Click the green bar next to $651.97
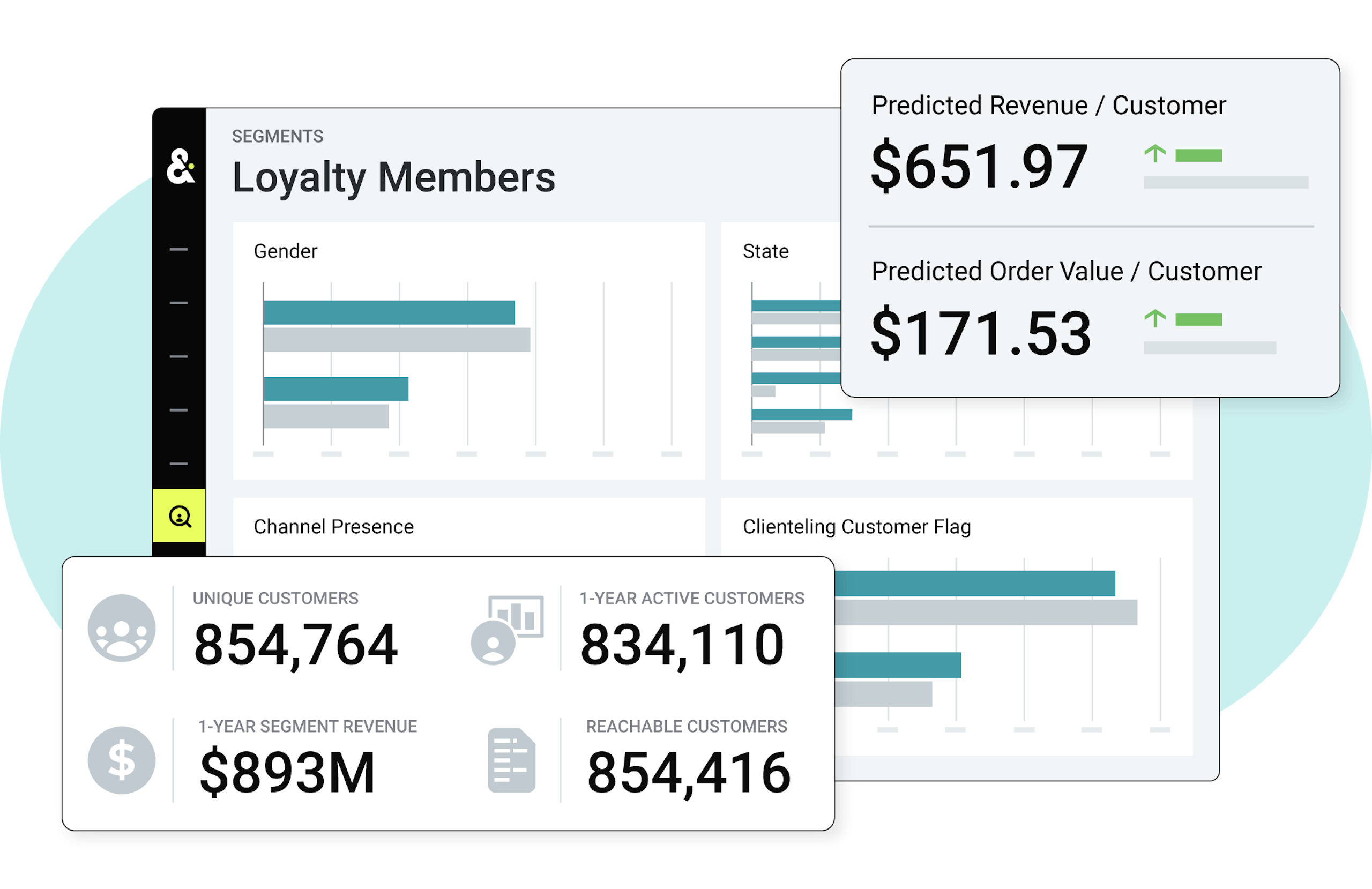 click(x=1198, y=155)
